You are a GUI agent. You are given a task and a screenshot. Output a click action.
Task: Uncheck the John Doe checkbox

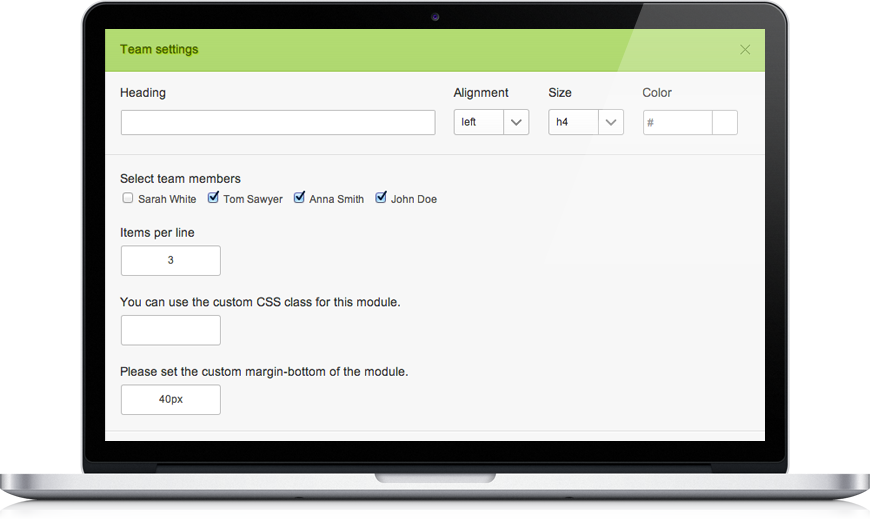click(x=381, y=198)
